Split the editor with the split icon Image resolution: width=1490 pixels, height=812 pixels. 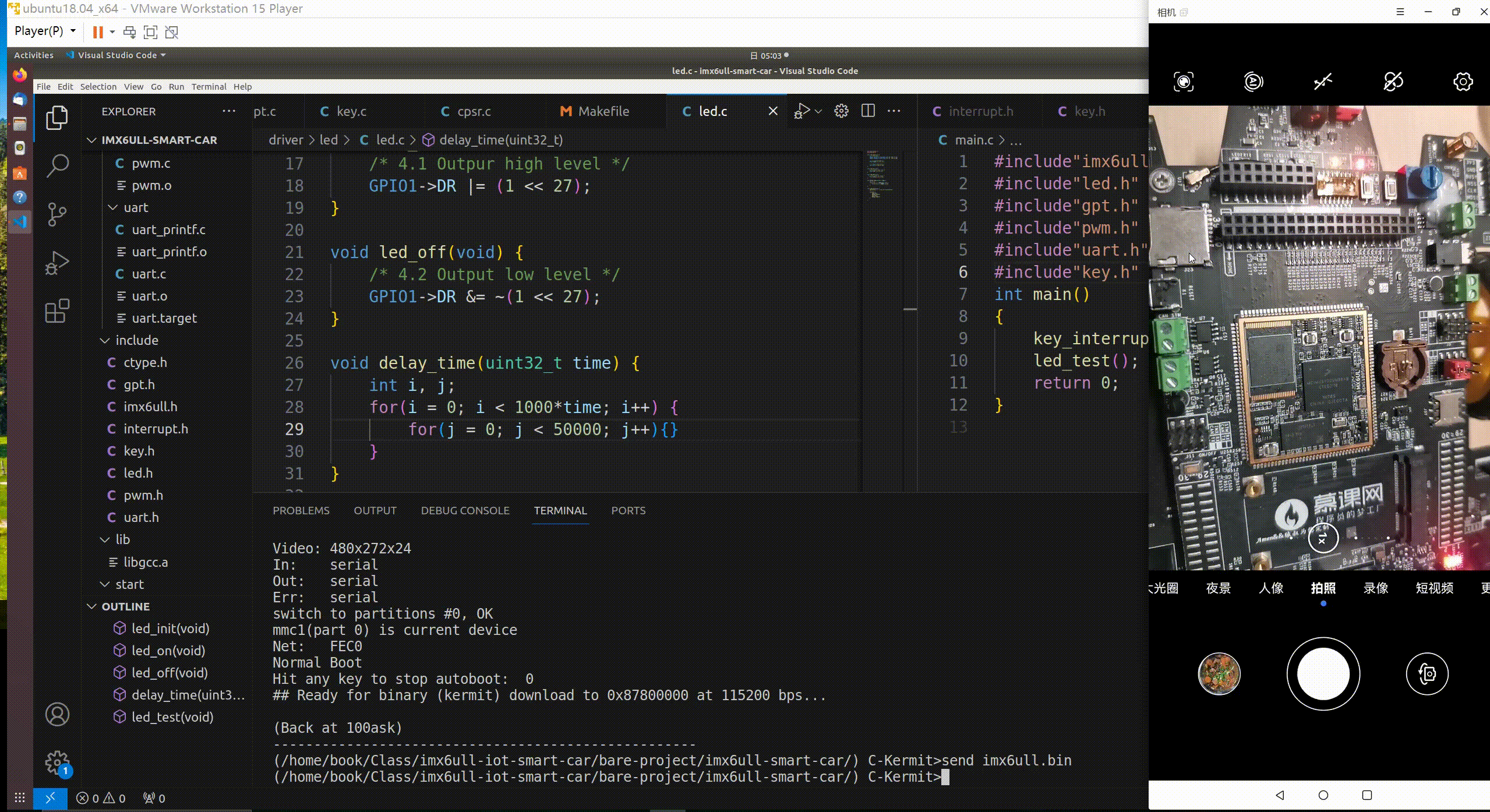point(867,111)
